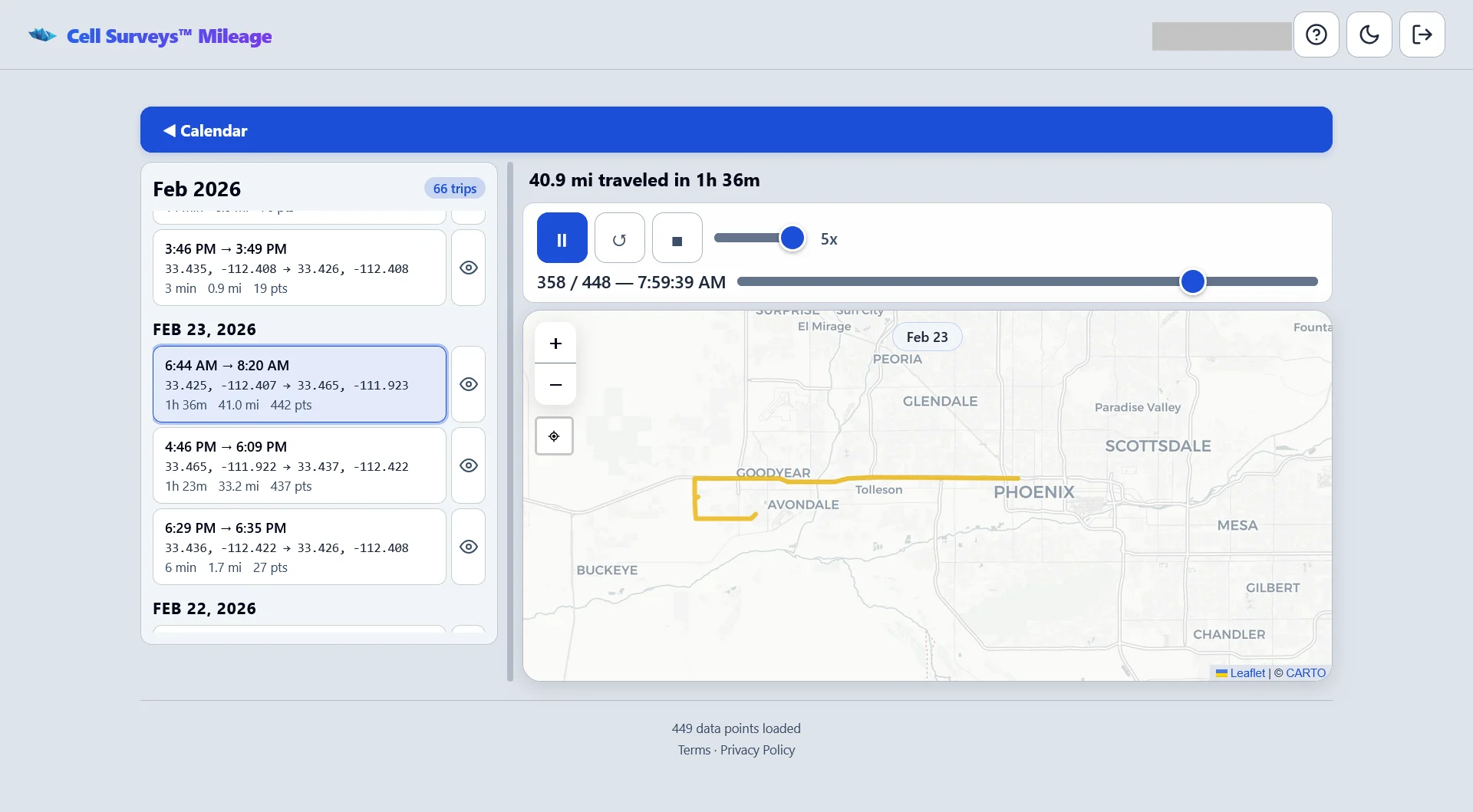Image resolution: width=1473 pixels, height=812 pixels.
Task: Toggle visibility of the 4:46 PM trip
Action: click(x=468, y=465)
